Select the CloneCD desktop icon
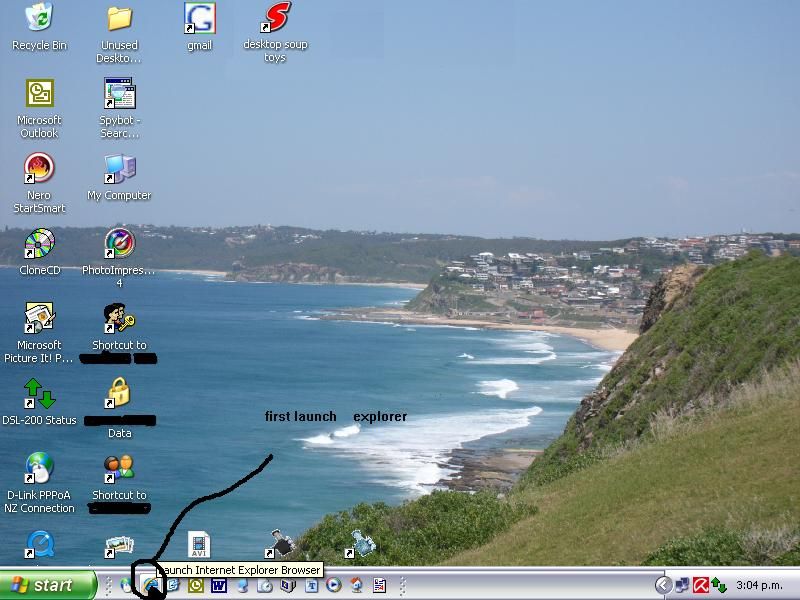Viewport: 800px width, 600px height. pos(39,252)
